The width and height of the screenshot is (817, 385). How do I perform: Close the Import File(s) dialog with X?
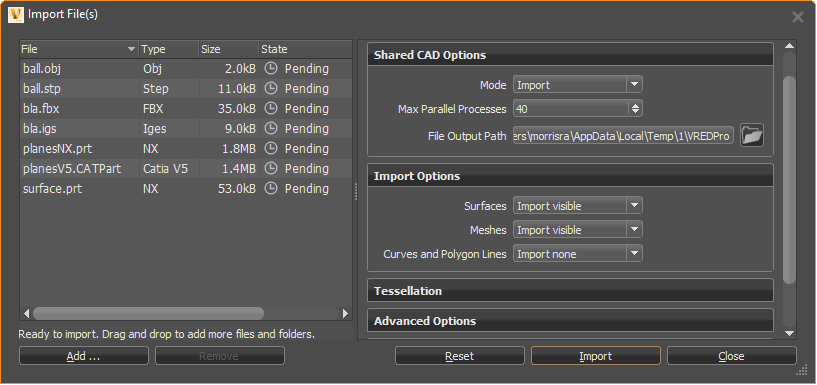click(x=798, y=17)
